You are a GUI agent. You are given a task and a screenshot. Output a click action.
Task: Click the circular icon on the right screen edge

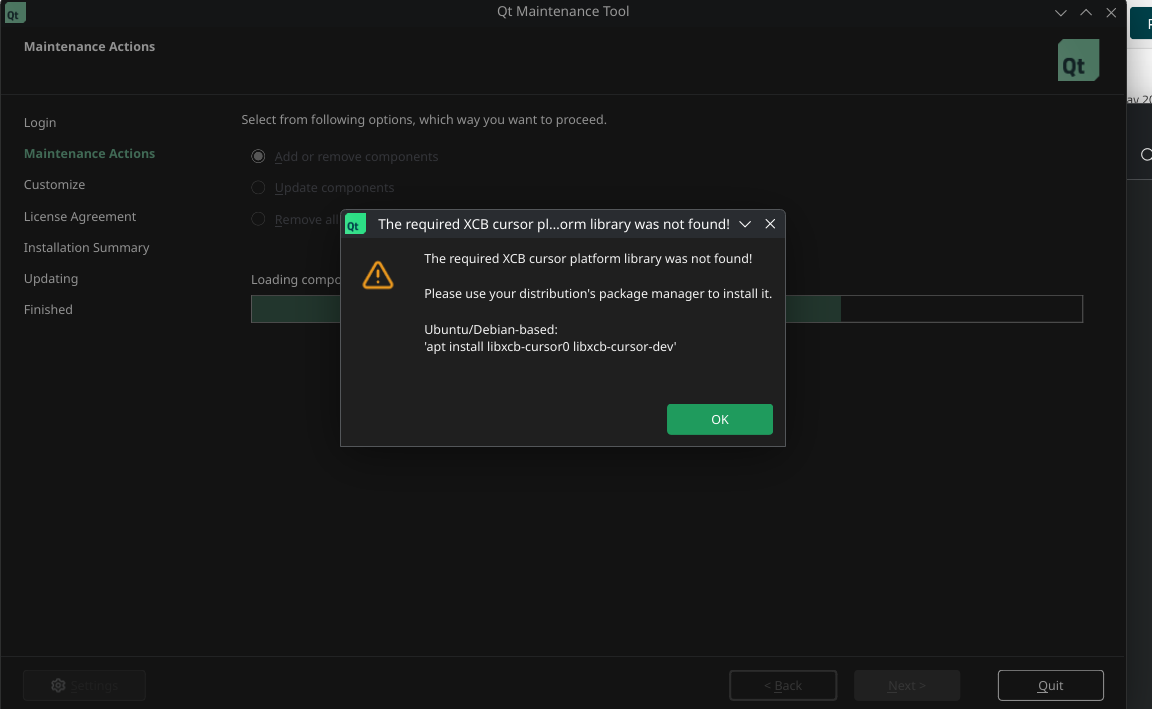tap(1147, 155)
